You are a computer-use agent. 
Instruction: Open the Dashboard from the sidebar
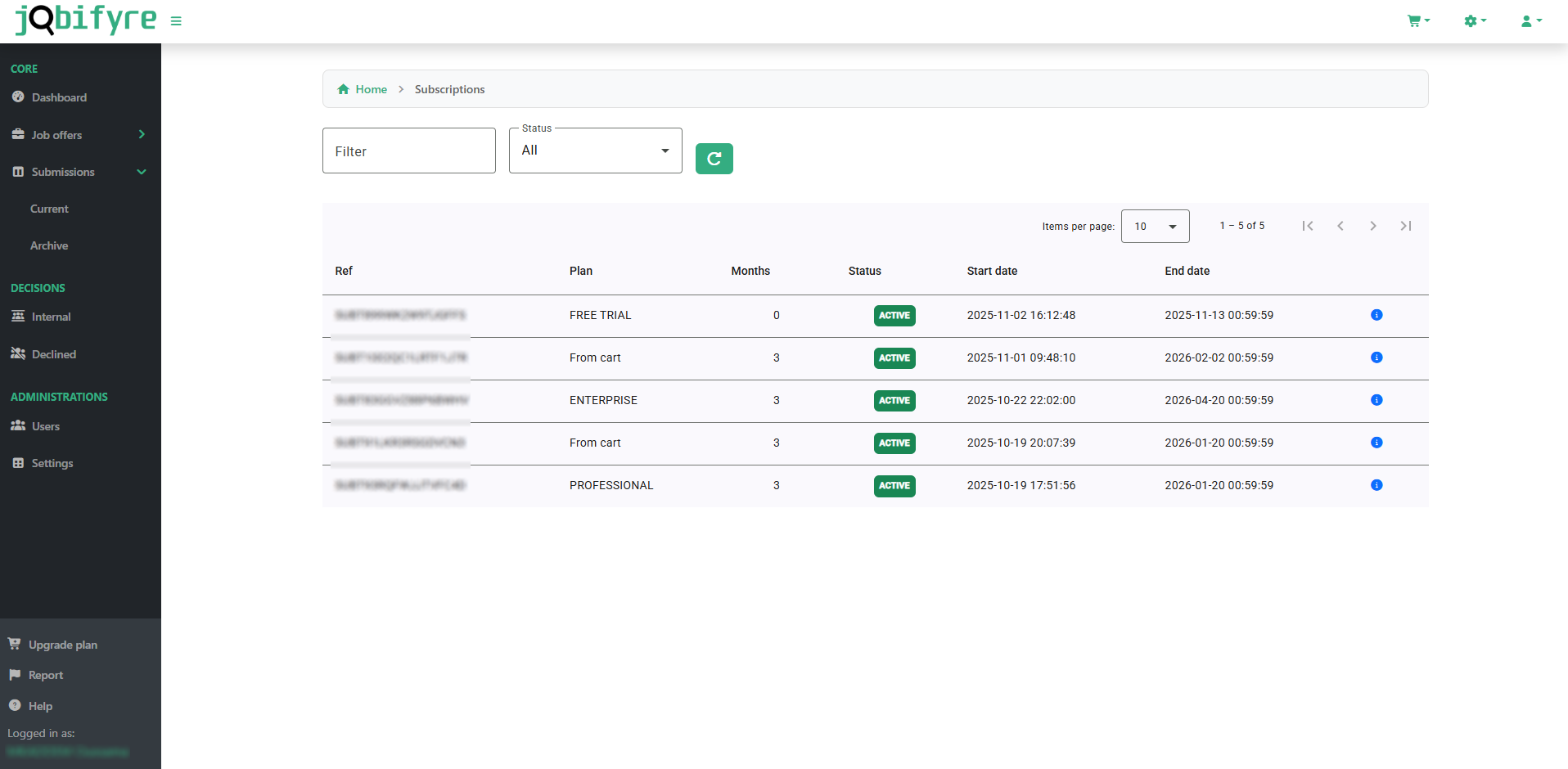point(57,97)
